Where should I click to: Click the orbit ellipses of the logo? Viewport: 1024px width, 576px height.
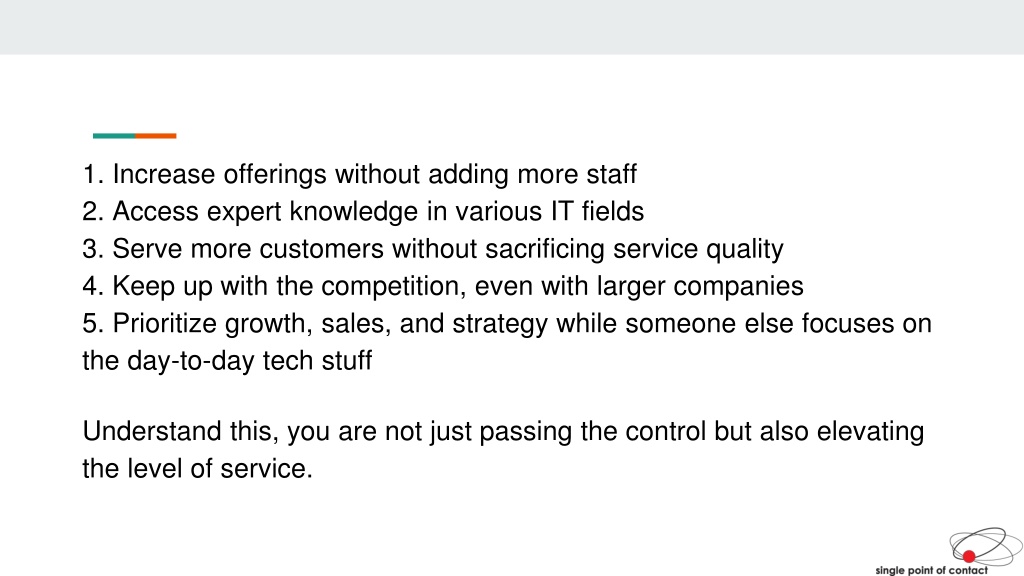click(x=985, y=547)
